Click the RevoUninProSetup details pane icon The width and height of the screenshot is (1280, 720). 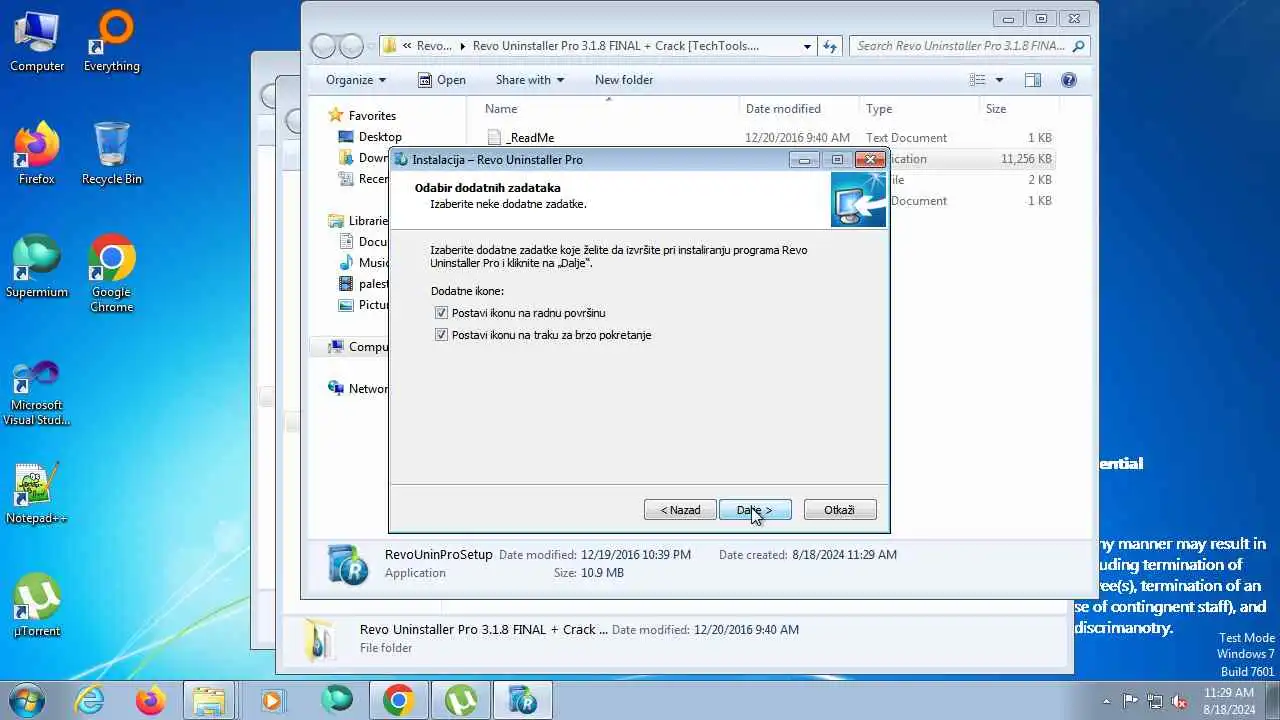tap(347, 564)
